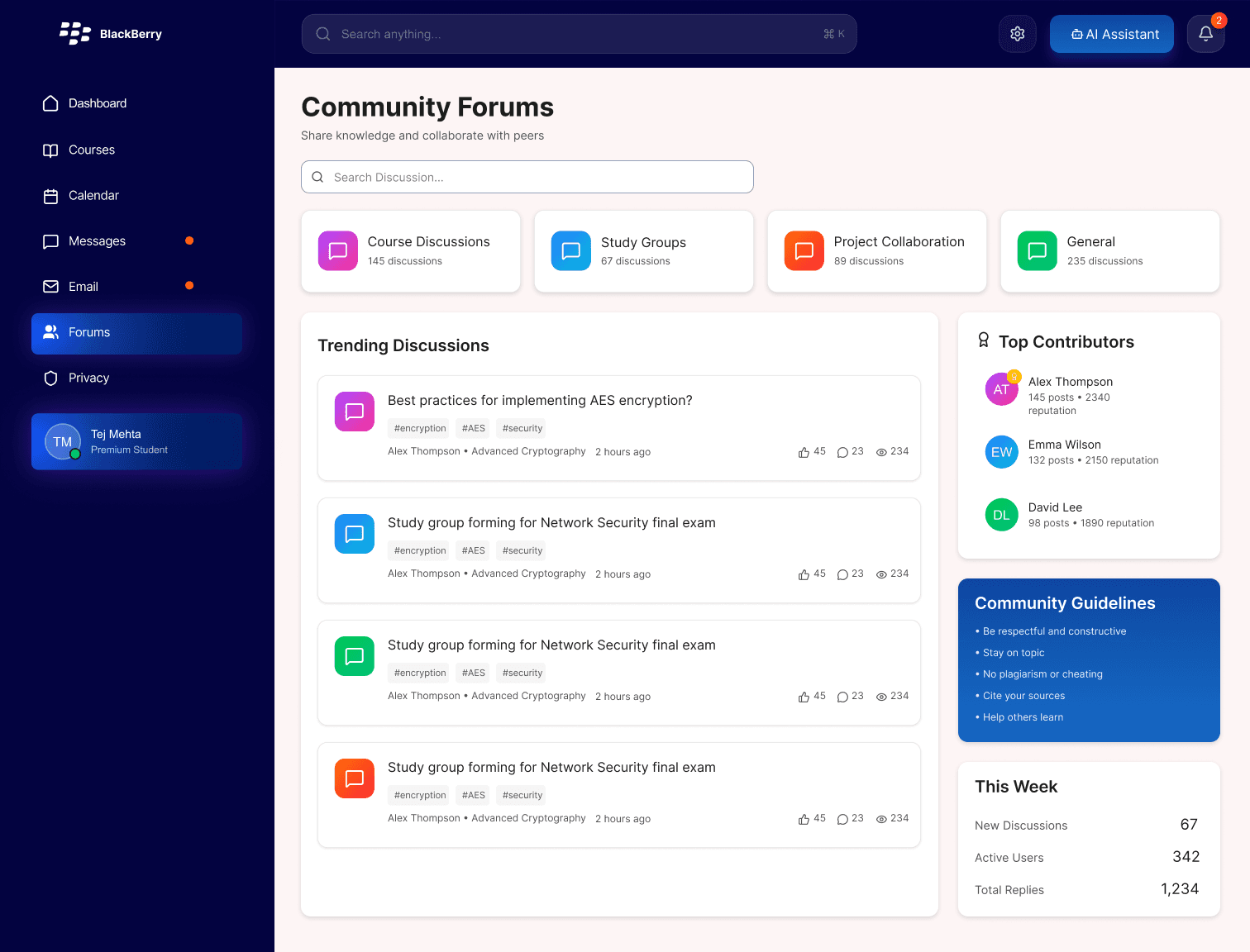Open the Email sidebar icon
1250x952 pixels.
pyautogui.click(x=50, y=286)
